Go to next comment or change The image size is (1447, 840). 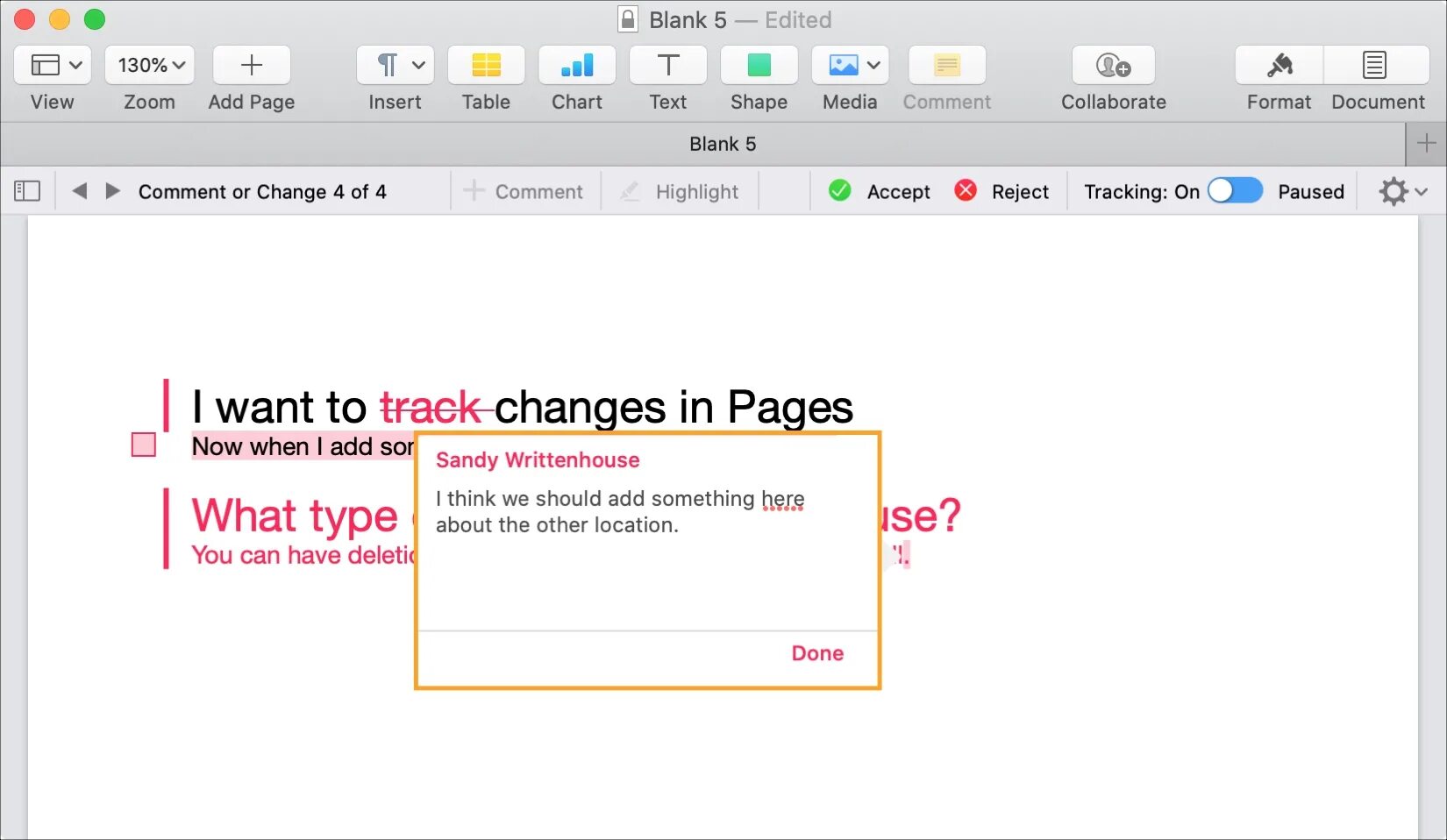pyautogui.click(x=112, y=191)
